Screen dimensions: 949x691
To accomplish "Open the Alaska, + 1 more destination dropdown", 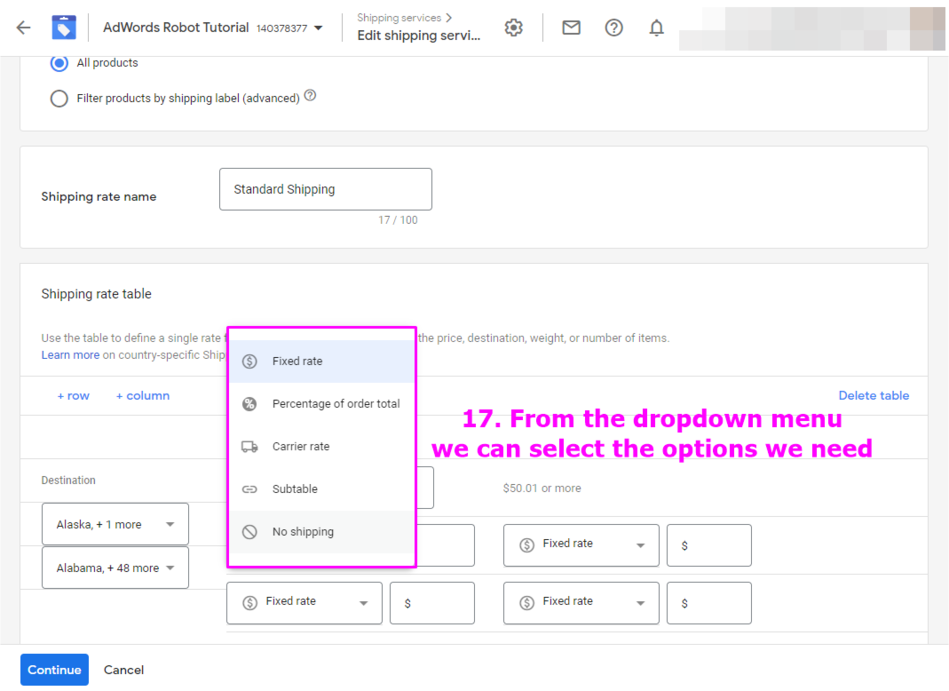I will click(x=115, y=524).
